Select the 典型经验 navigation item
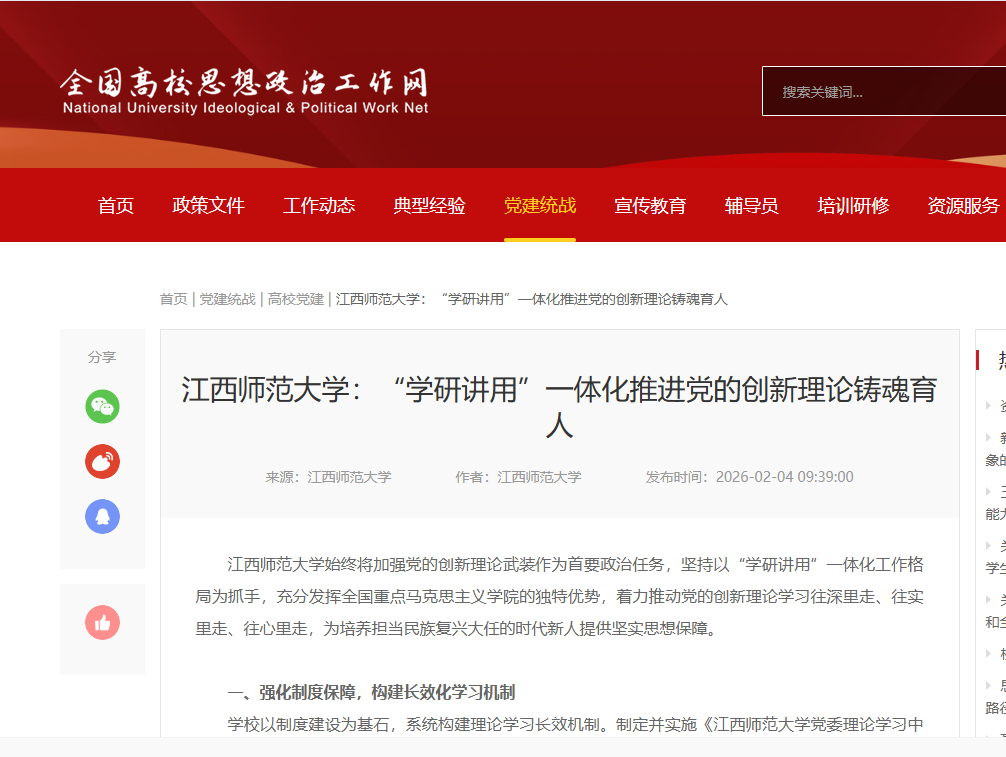Viewport: 1006px width, 757px height. [x=429, y=206]
